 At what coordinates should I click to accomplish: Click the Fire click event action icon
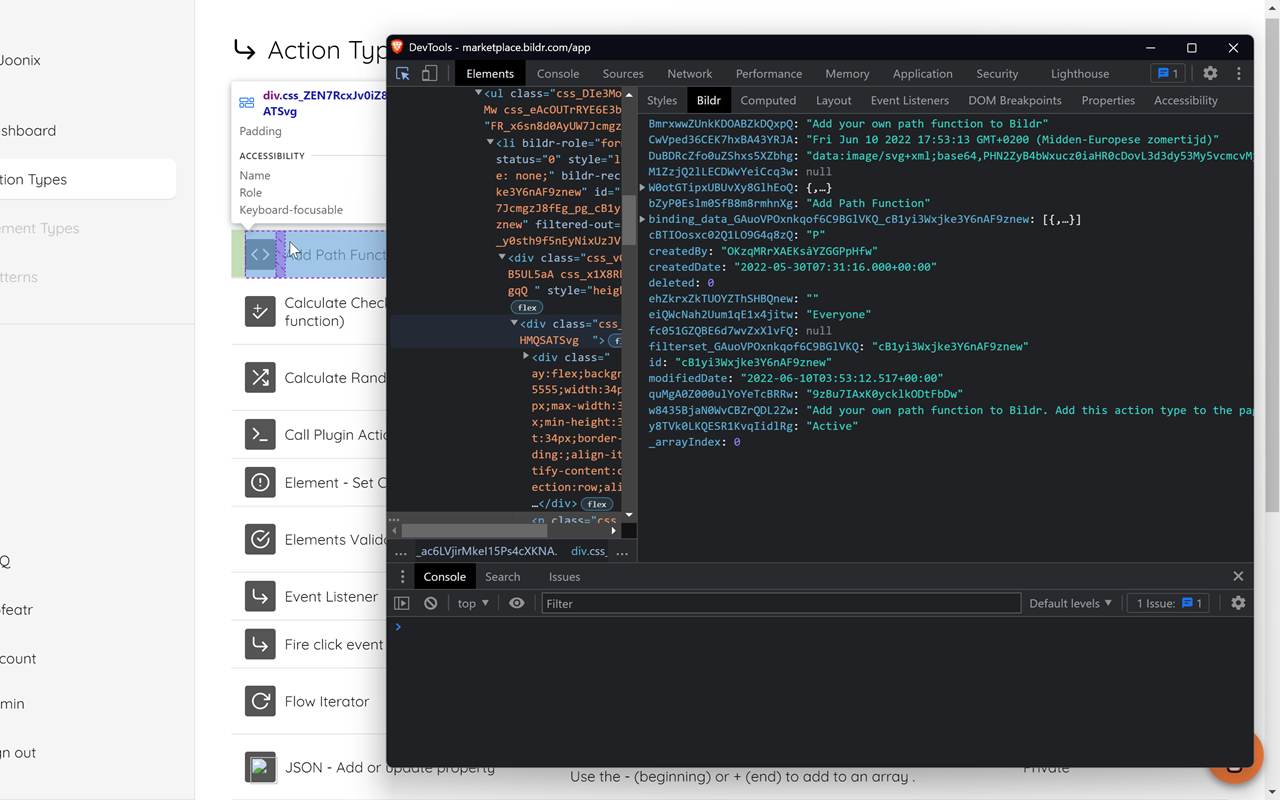coord(260,644)
